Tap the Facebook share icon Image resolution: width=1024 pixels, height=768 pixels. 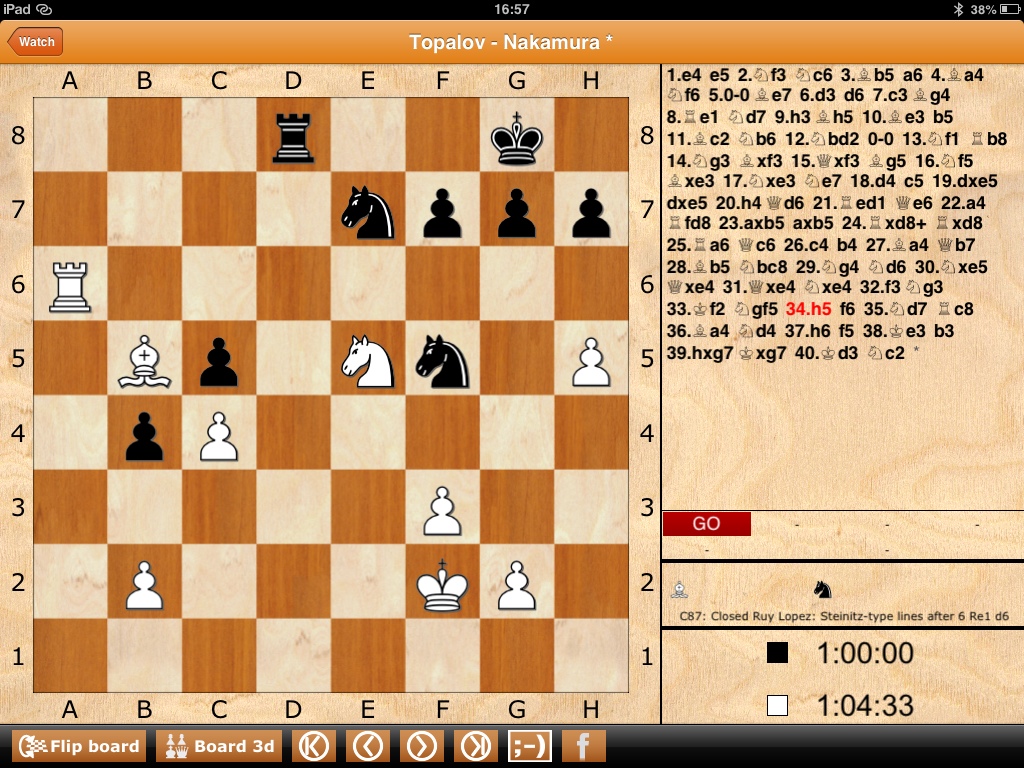coord(583,746)
